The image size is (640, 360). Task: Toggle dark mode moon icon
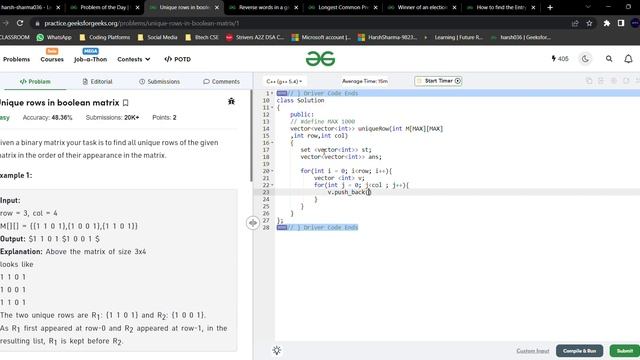585,59
